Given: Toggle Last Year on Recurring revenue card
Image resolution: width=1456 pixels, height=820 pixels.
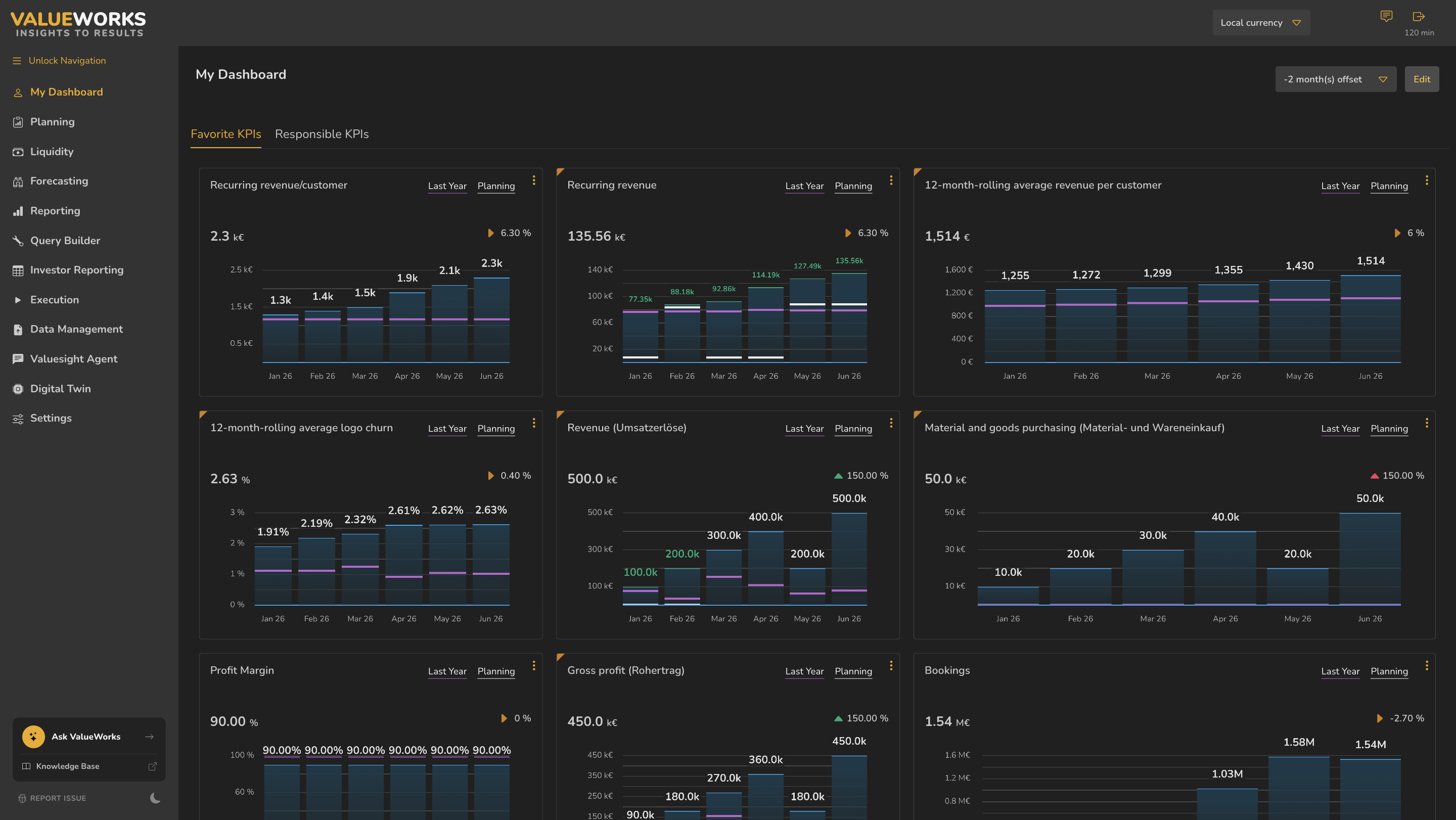Looking at the screenshot, I should tap(804, 186).
